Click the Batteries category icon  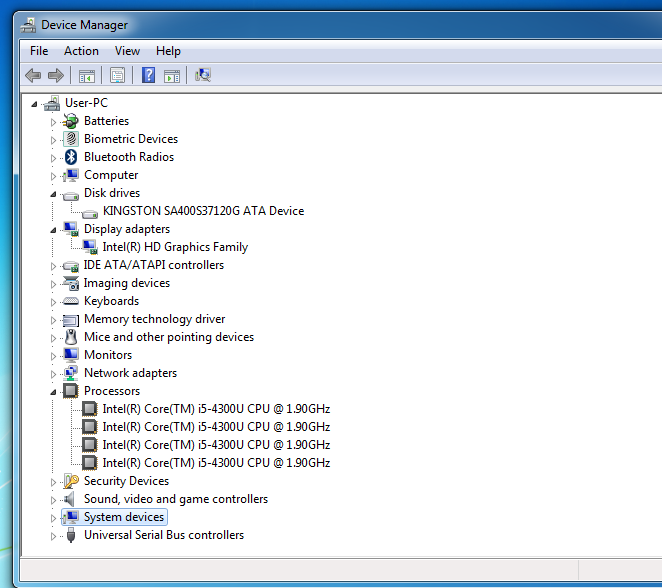[x=71, y=121]
